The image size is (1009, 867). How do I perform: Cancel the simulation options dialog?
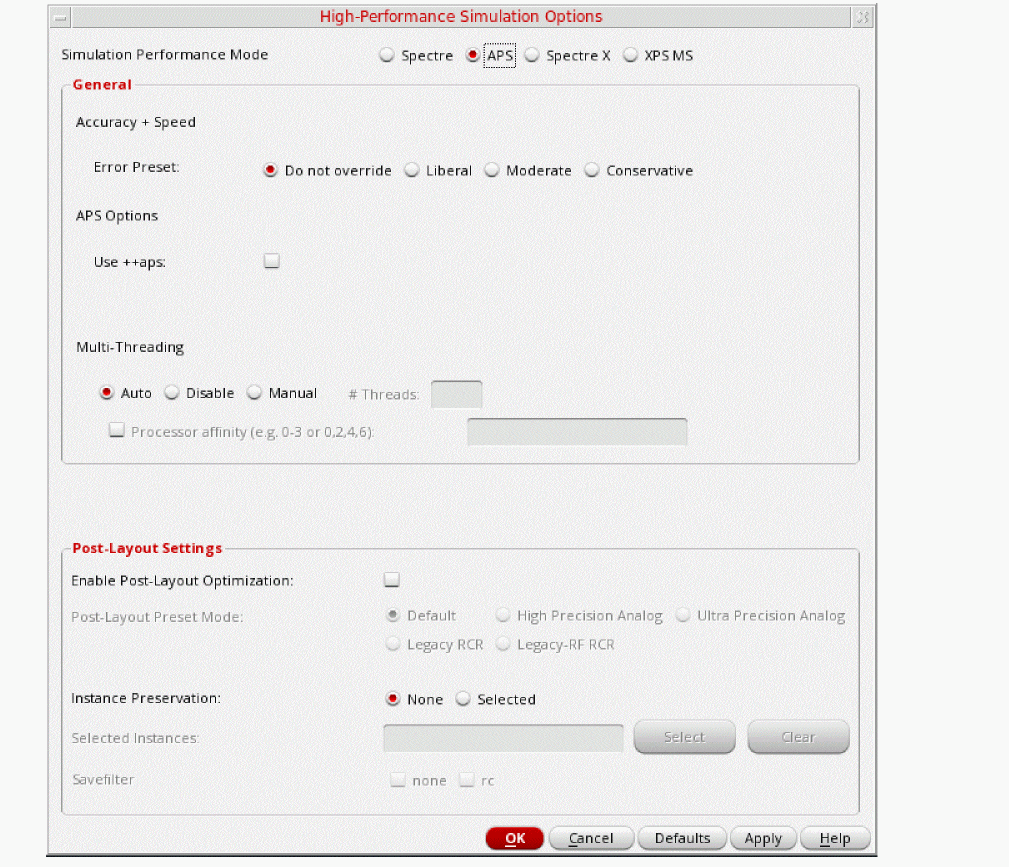point(591,838)
